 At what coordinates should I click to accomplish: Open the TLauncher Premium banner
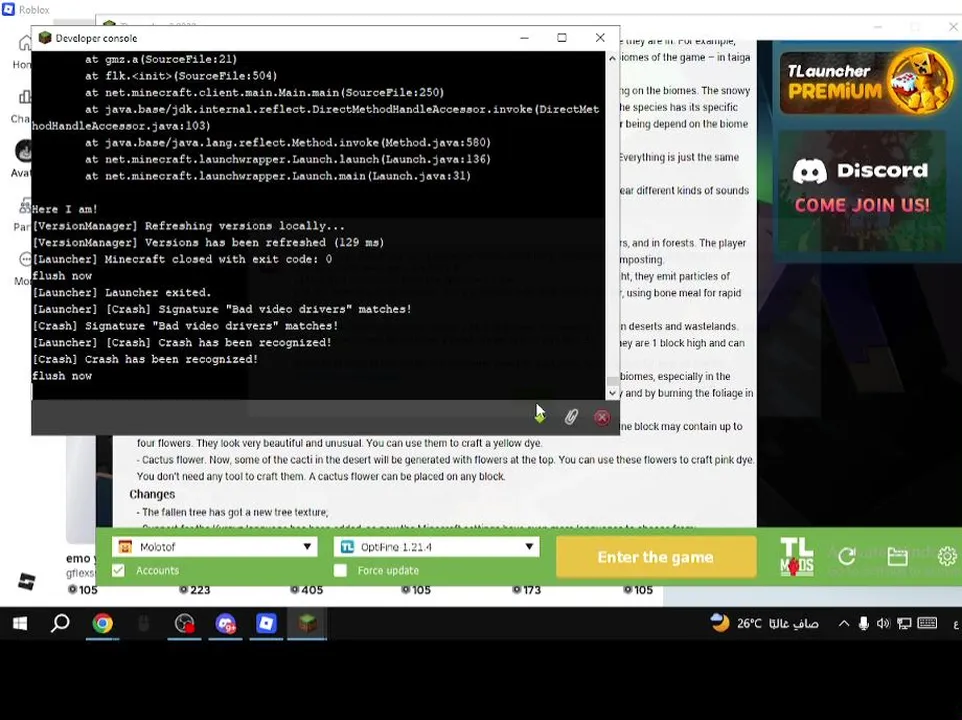click(x=865, y=83)
